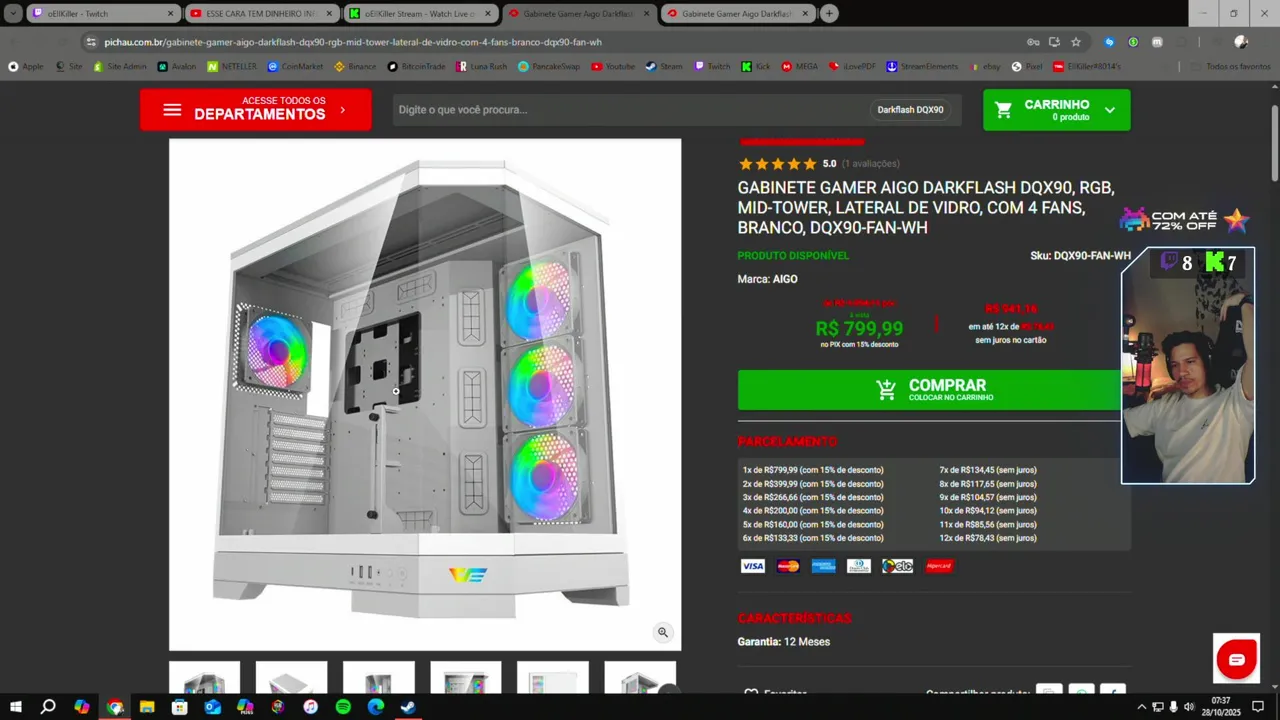Open the Twitch bookmark

click(712, 66)
